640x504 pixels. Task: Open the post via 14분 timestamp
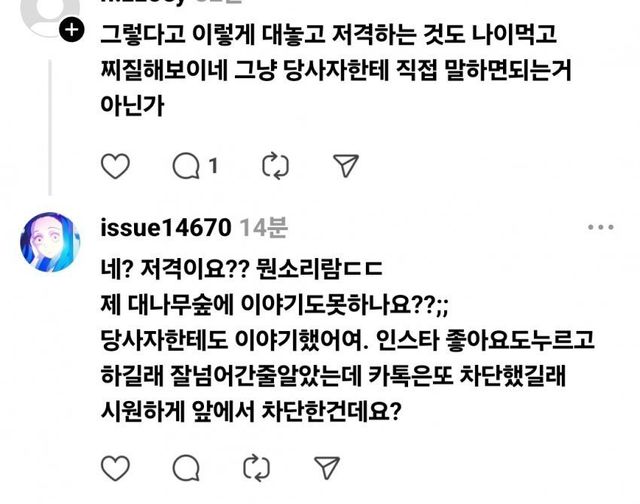point(263,227)
